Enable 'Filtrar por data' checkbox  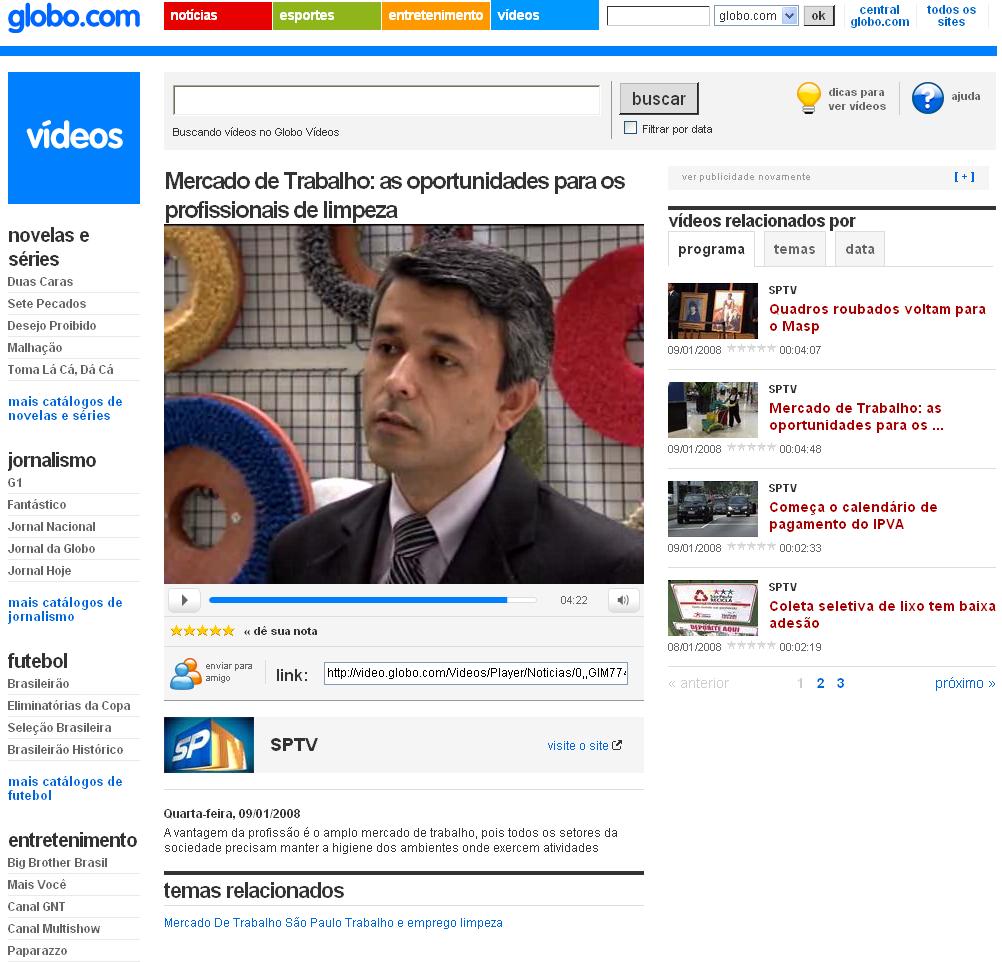tap(630, 128)
